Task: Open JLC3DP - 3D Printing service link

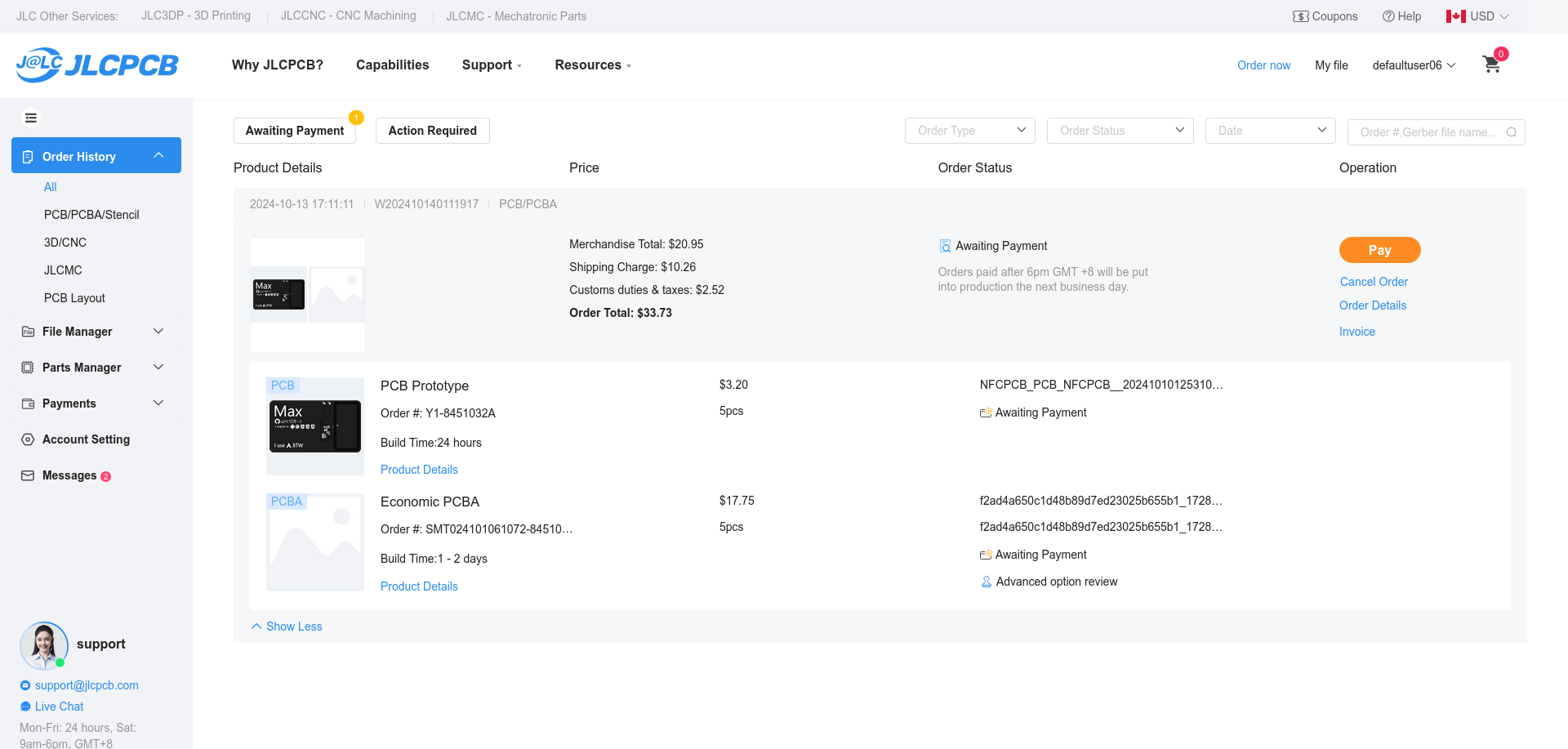Action: (x=196, y=16)
